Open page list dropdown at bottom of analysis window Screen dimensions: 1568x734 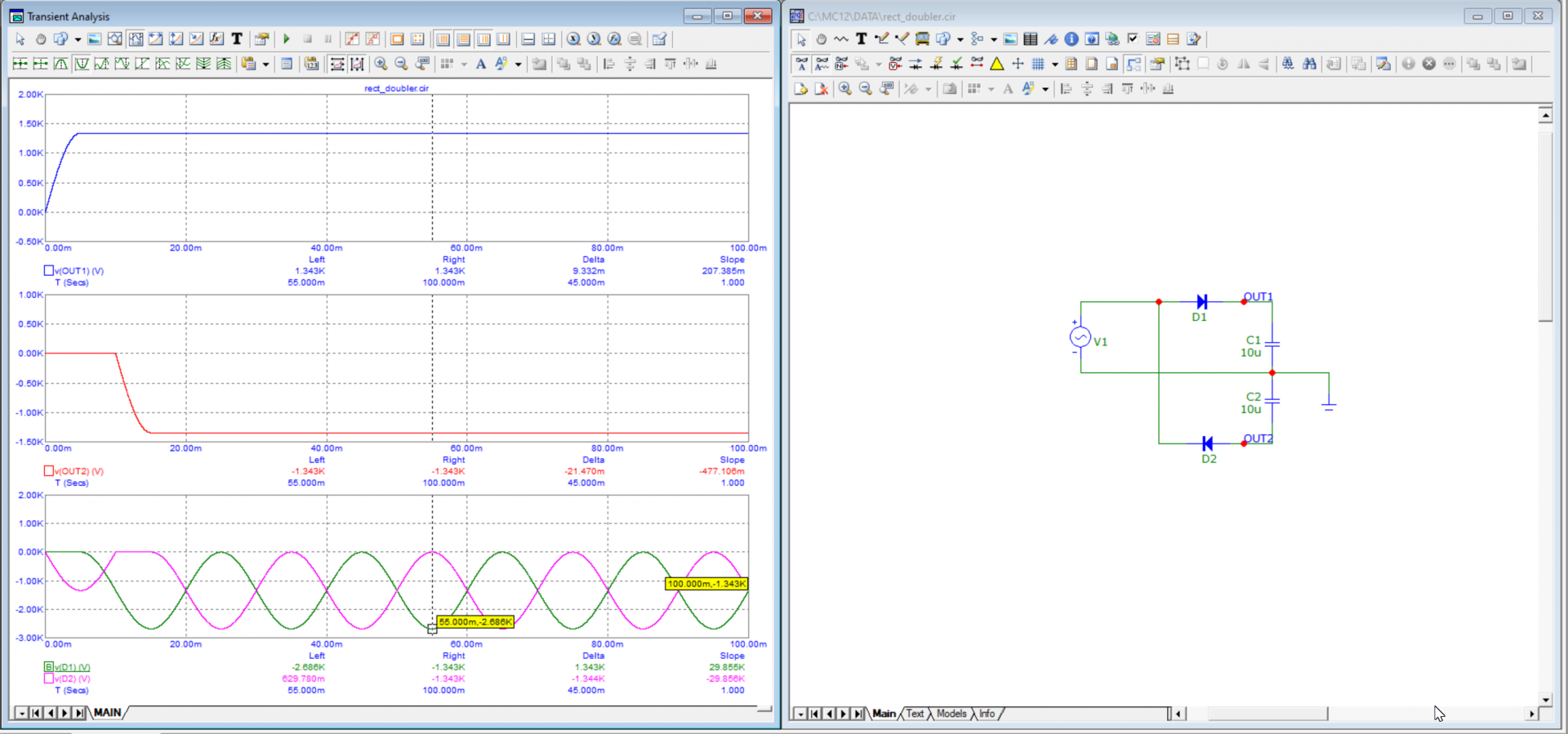tap(21, 713)
